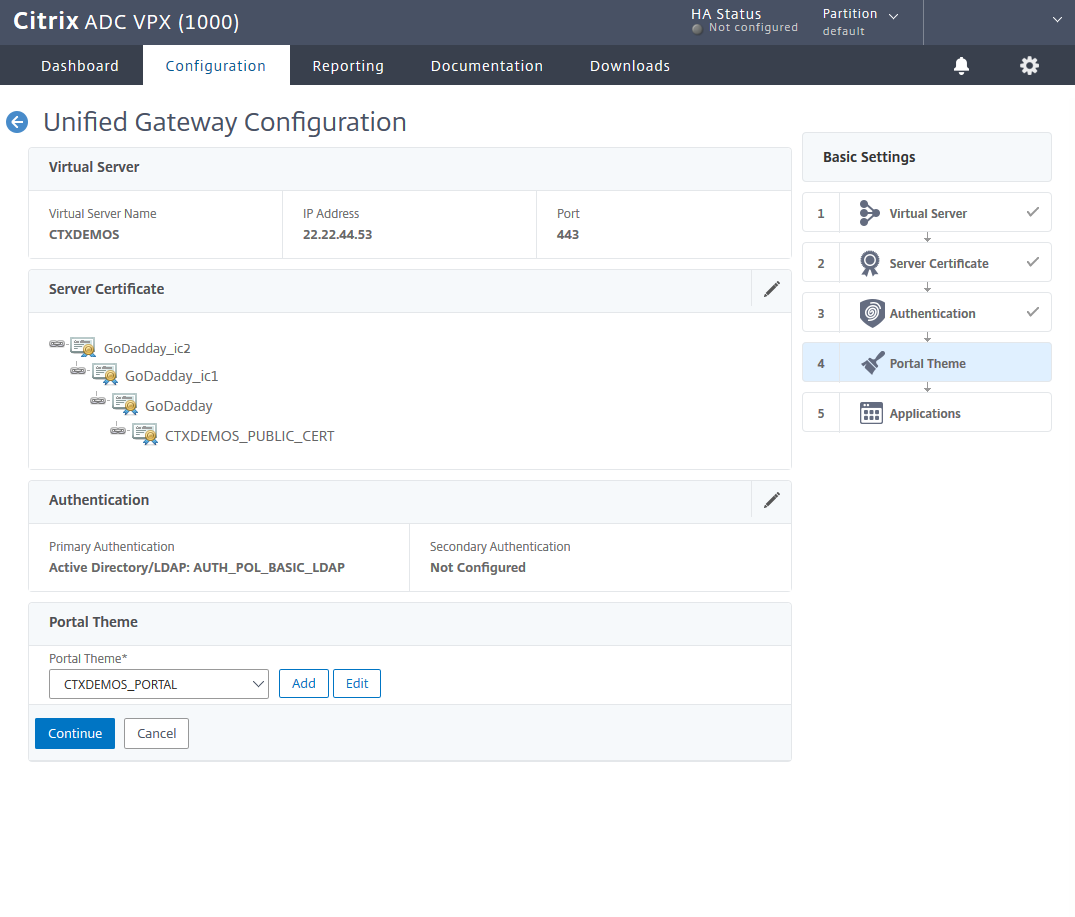
Task: Go to the Documentation tab
Action: [487, 66]
